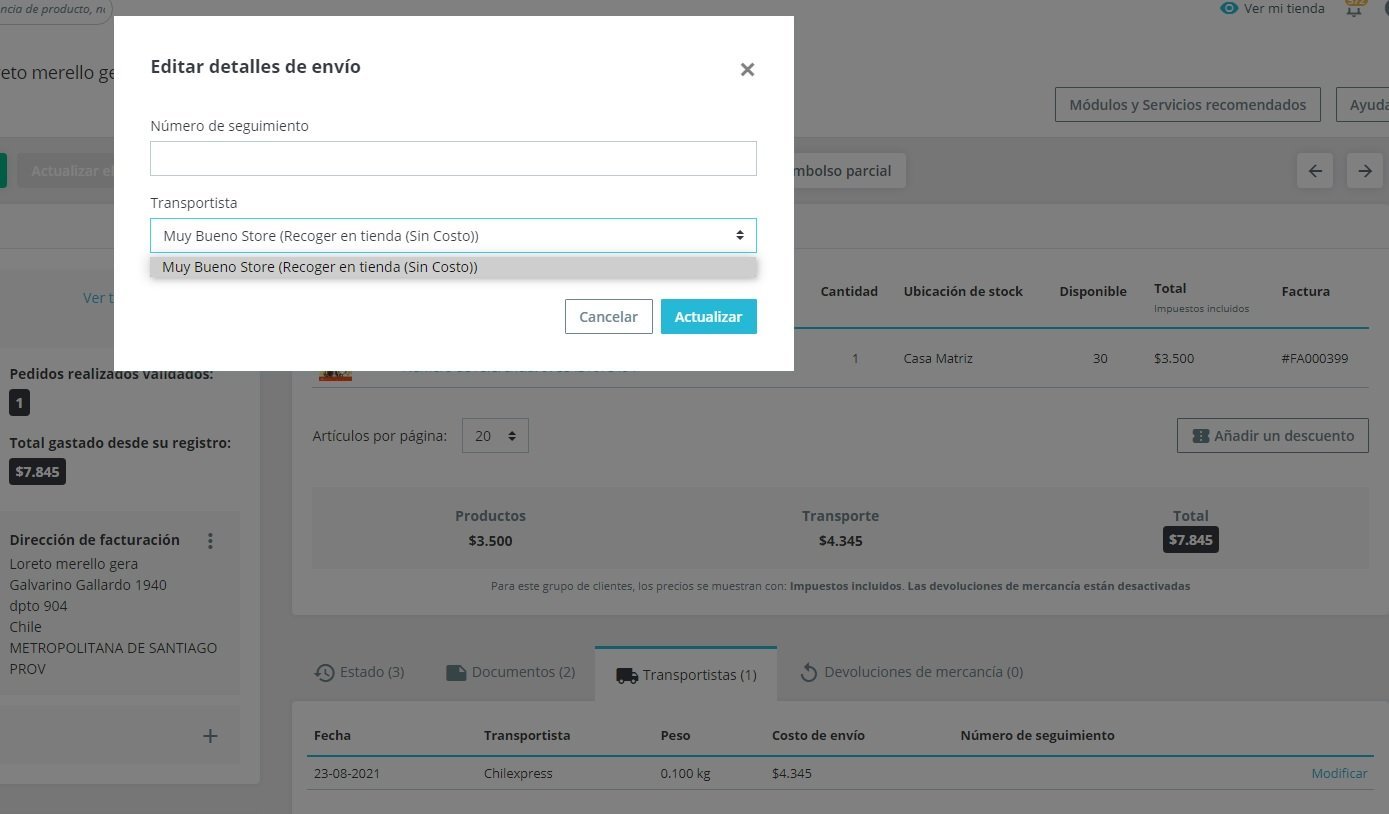1389x814 pixels.
Task: Click the Cancelar button
Action: coord(608,316)
